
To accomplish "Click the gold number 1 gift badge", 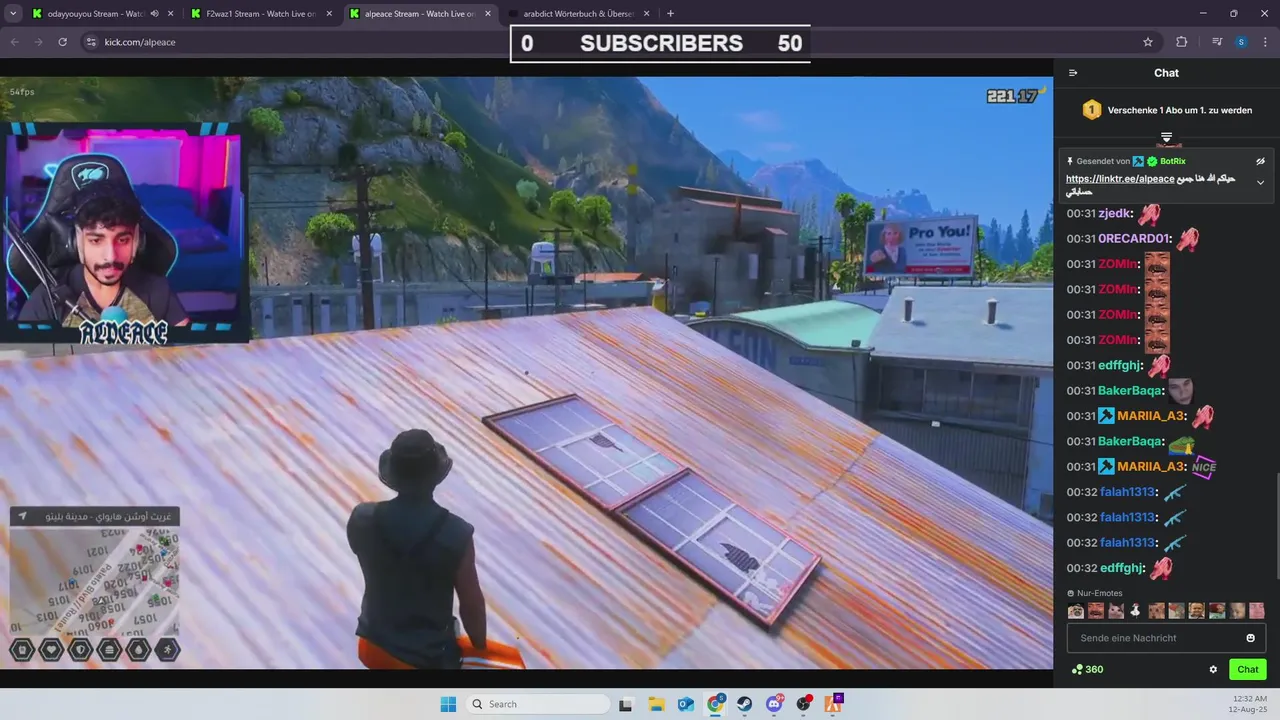I will tap(1092, 110).
